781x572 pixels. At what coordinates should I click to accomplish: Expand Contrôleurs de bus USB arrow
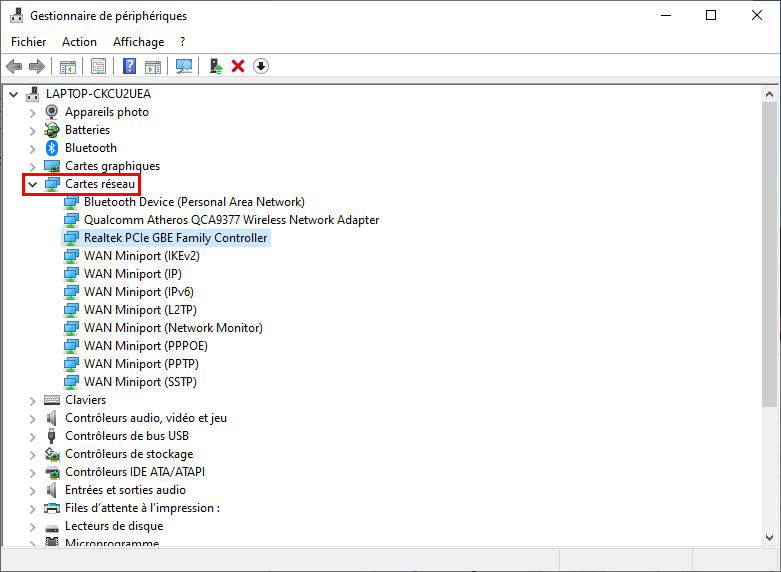click(32, 436)
